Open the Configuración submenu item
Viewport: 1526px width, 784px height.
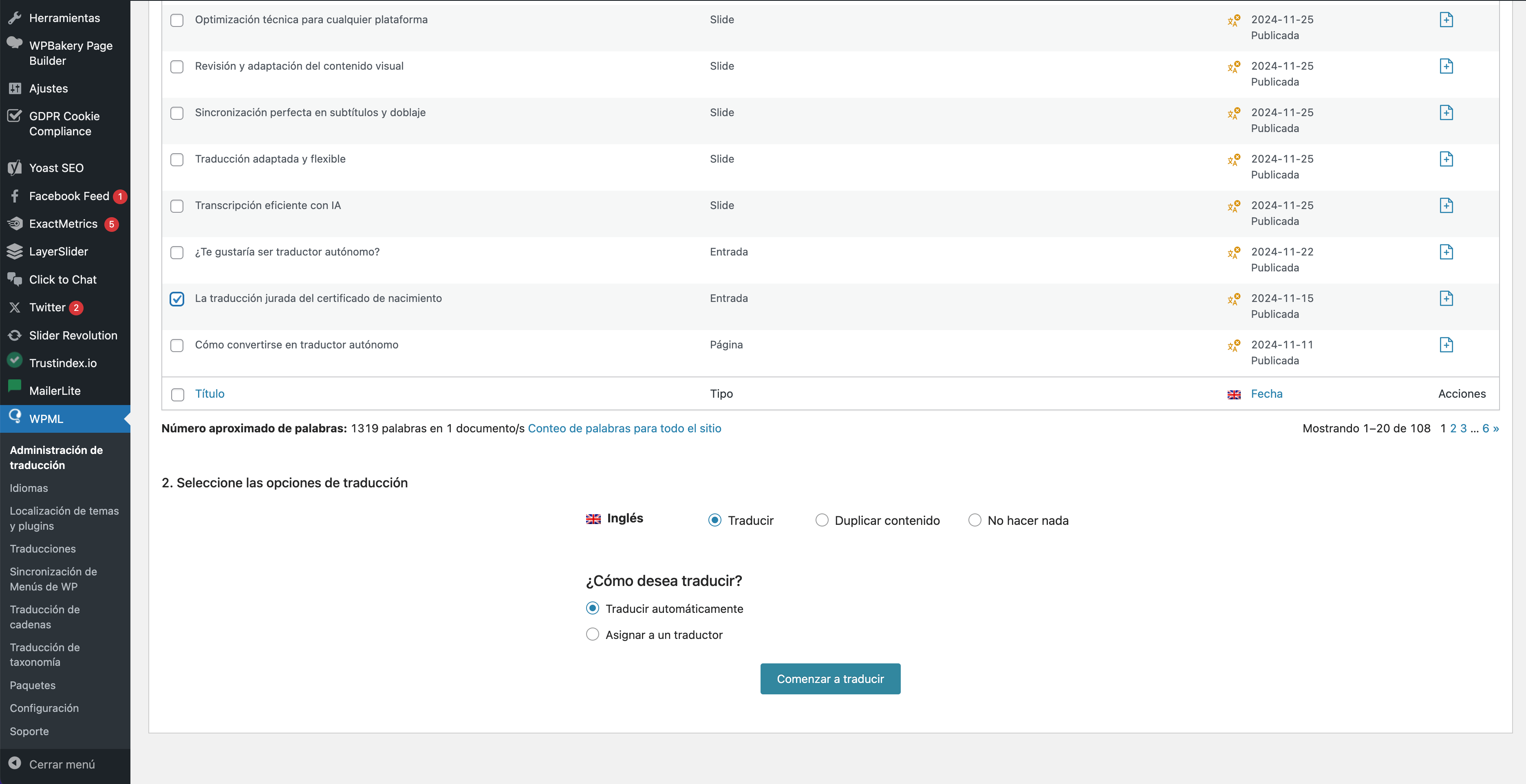[x=44, y=708]
